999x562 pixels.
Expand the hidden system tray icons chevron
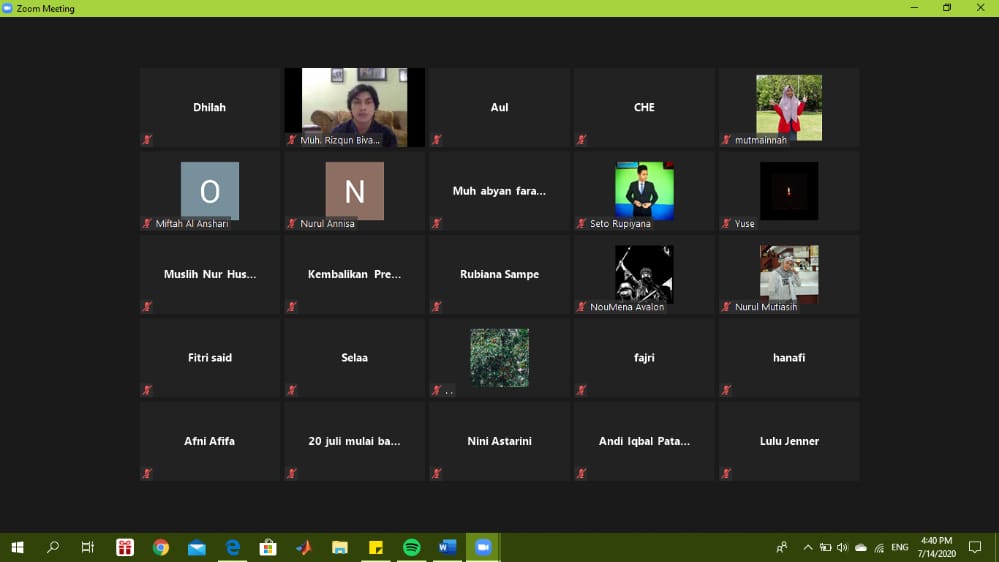[x=808, y=547]
